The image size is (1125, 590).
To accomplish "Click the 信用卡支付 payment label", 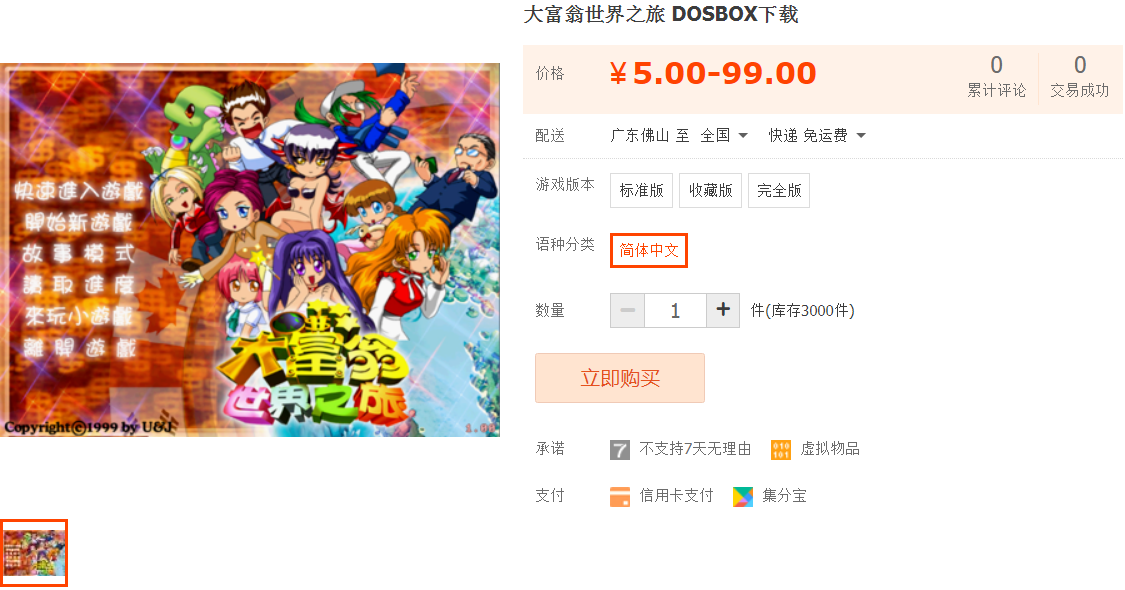I will [676, 496].
